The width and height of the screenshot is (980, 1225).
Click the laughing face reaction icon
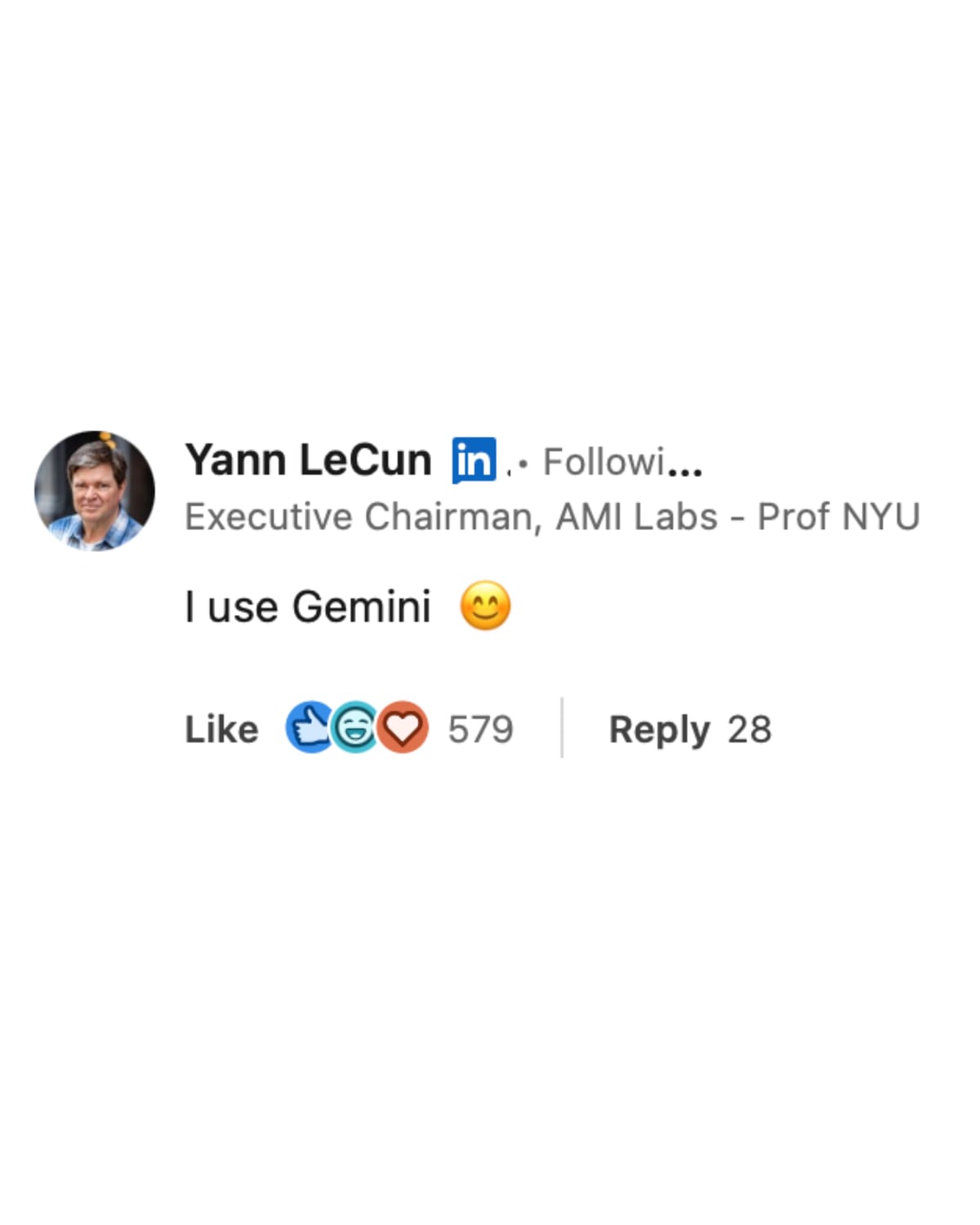(x=354, y=727)
